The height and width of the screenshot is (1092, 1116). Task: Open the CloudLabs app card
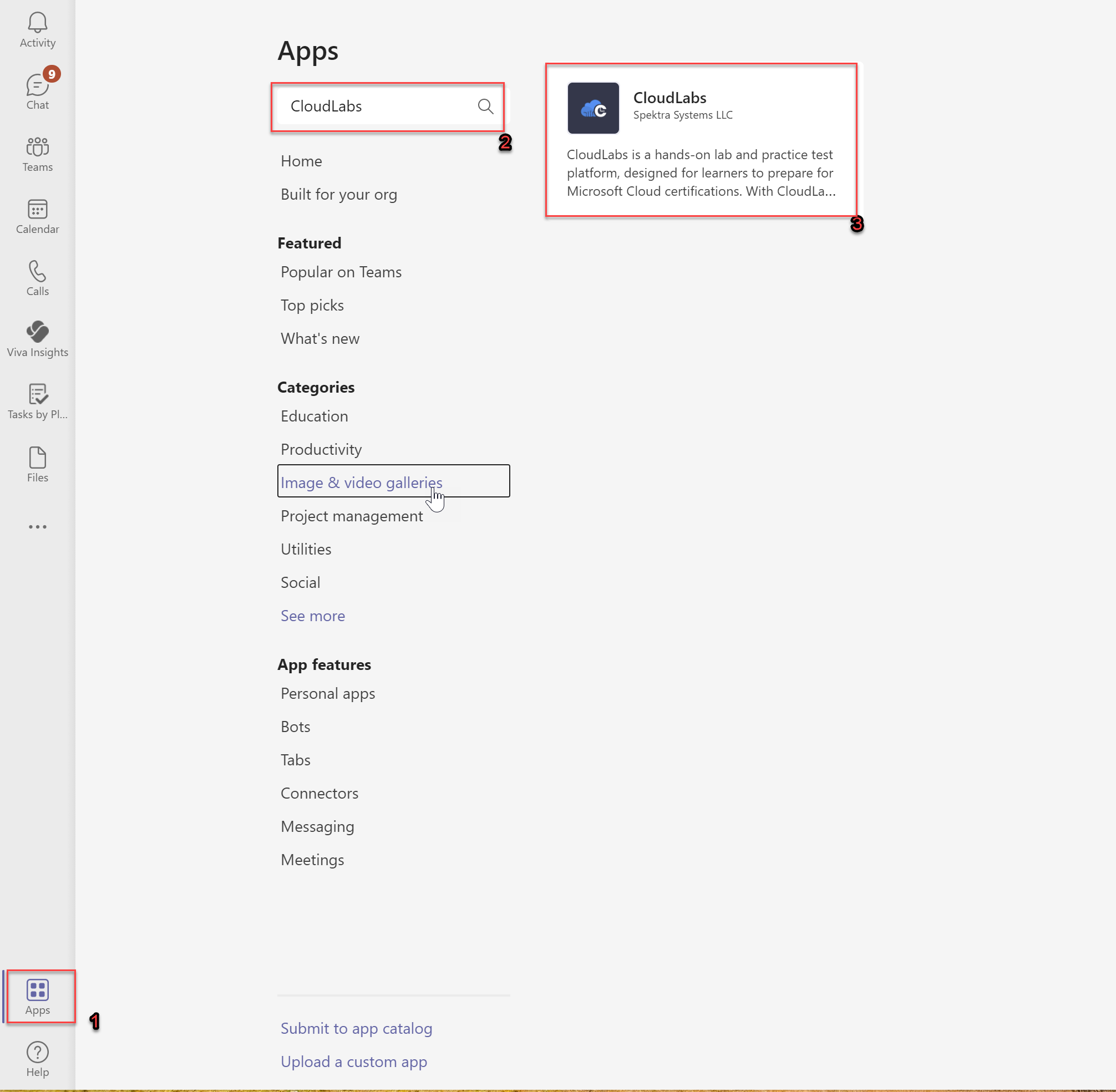[x=700, y=140]
